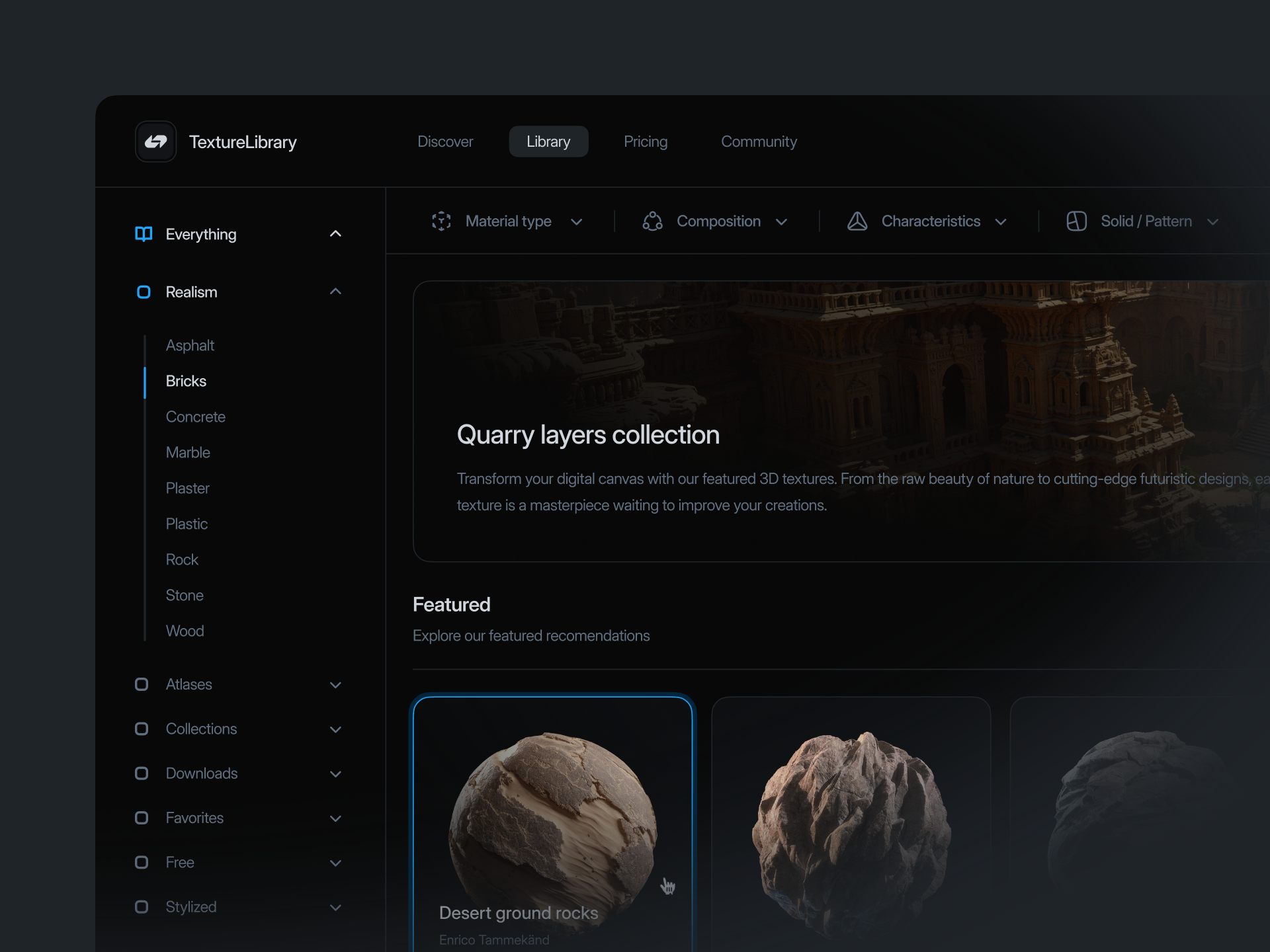
Task: Open the Material type dropdown arrow
Action: coord(577,222)
